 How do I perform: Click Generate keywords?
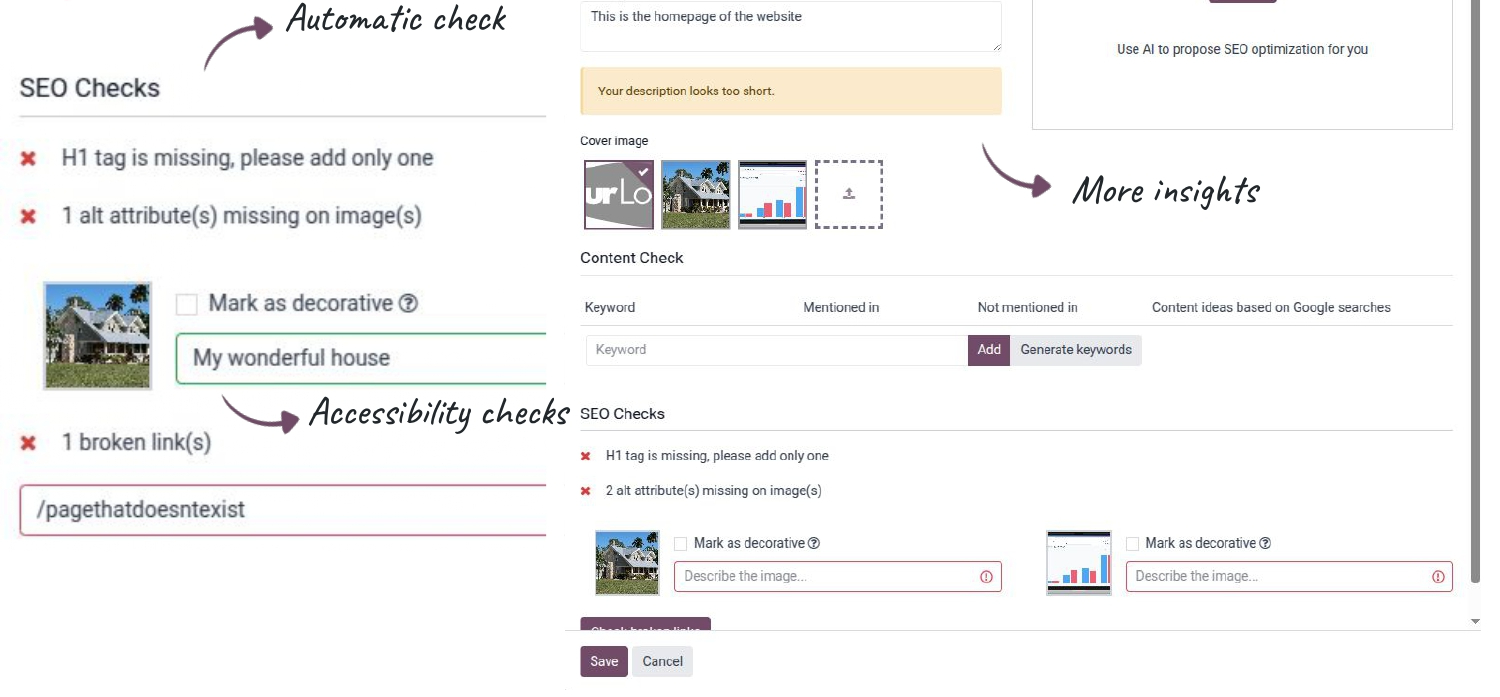coord(1077,350)
